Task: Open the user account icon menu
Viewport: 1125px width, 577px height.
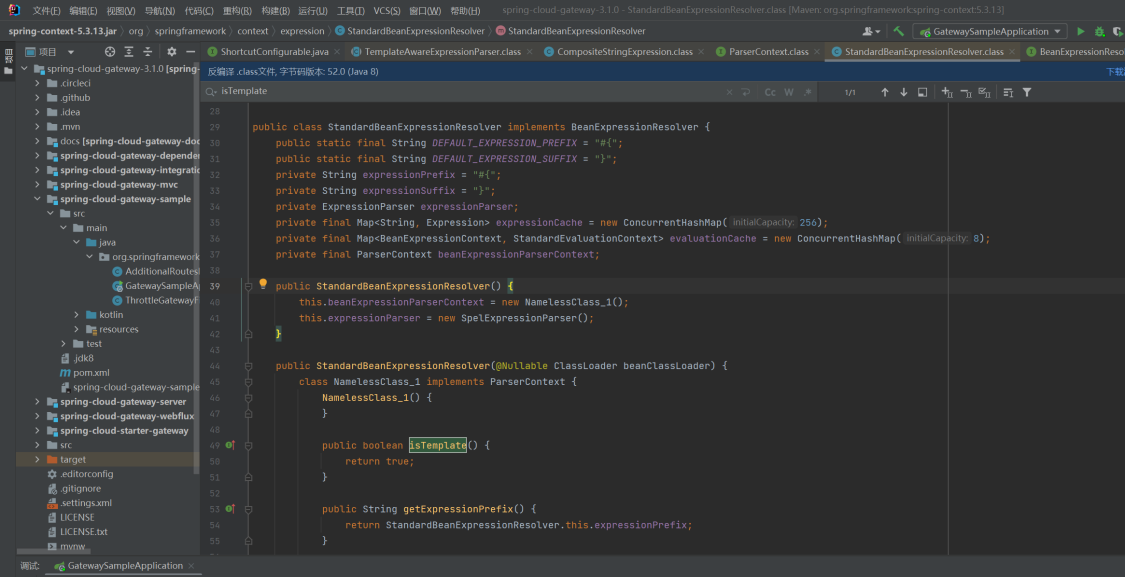Action: [x=872, y=32]
